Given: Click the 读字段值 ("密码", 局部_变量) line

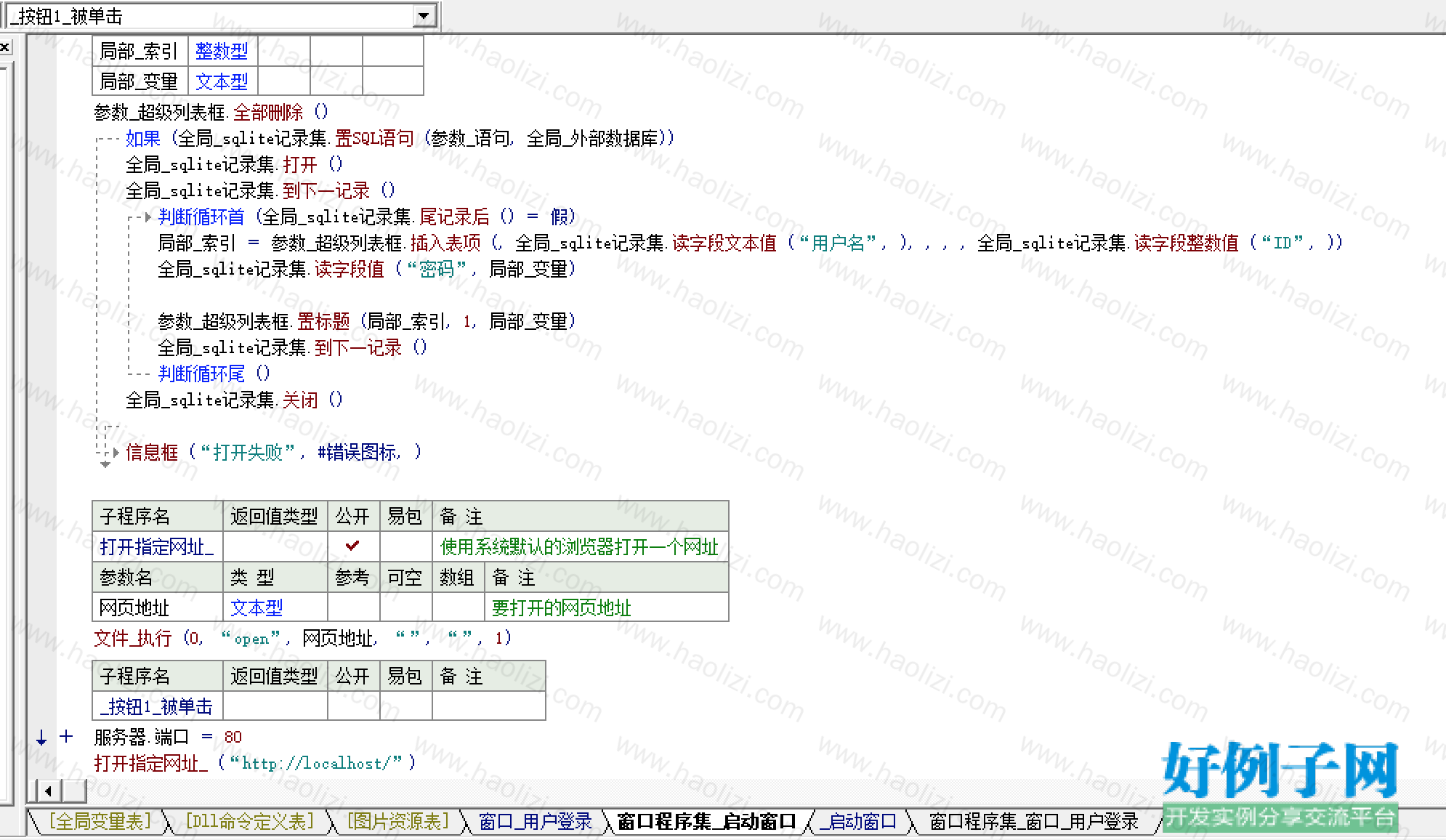Looking at the screenshot, I should point(367,269).
